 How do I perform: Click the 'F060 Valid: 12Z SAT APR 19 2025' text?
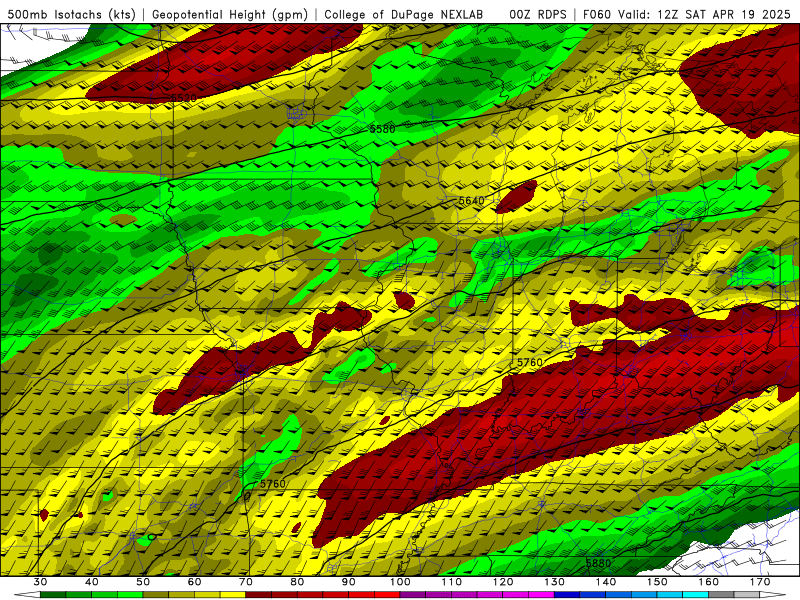click(687, 15)
